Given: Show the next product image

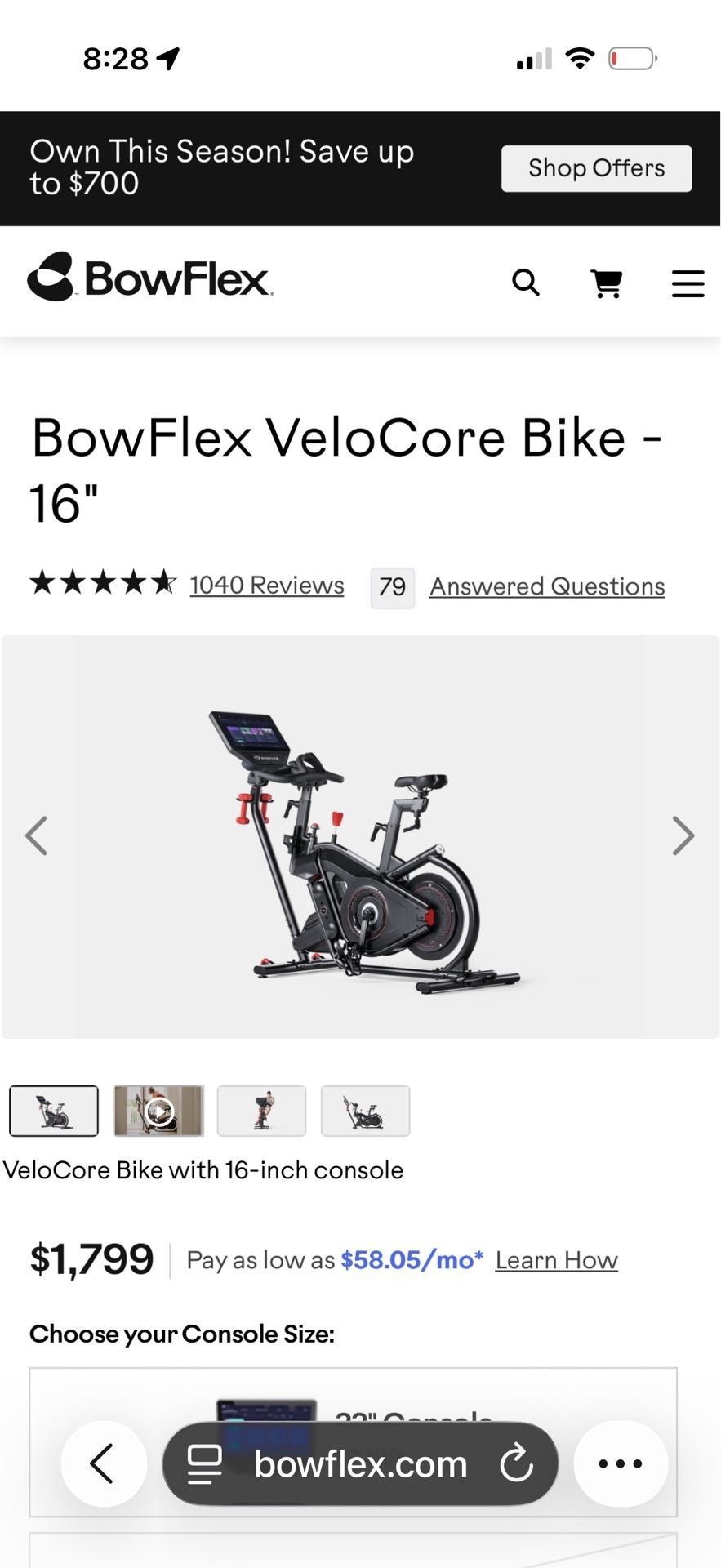Looking at the screenshot, I should 683,835.
